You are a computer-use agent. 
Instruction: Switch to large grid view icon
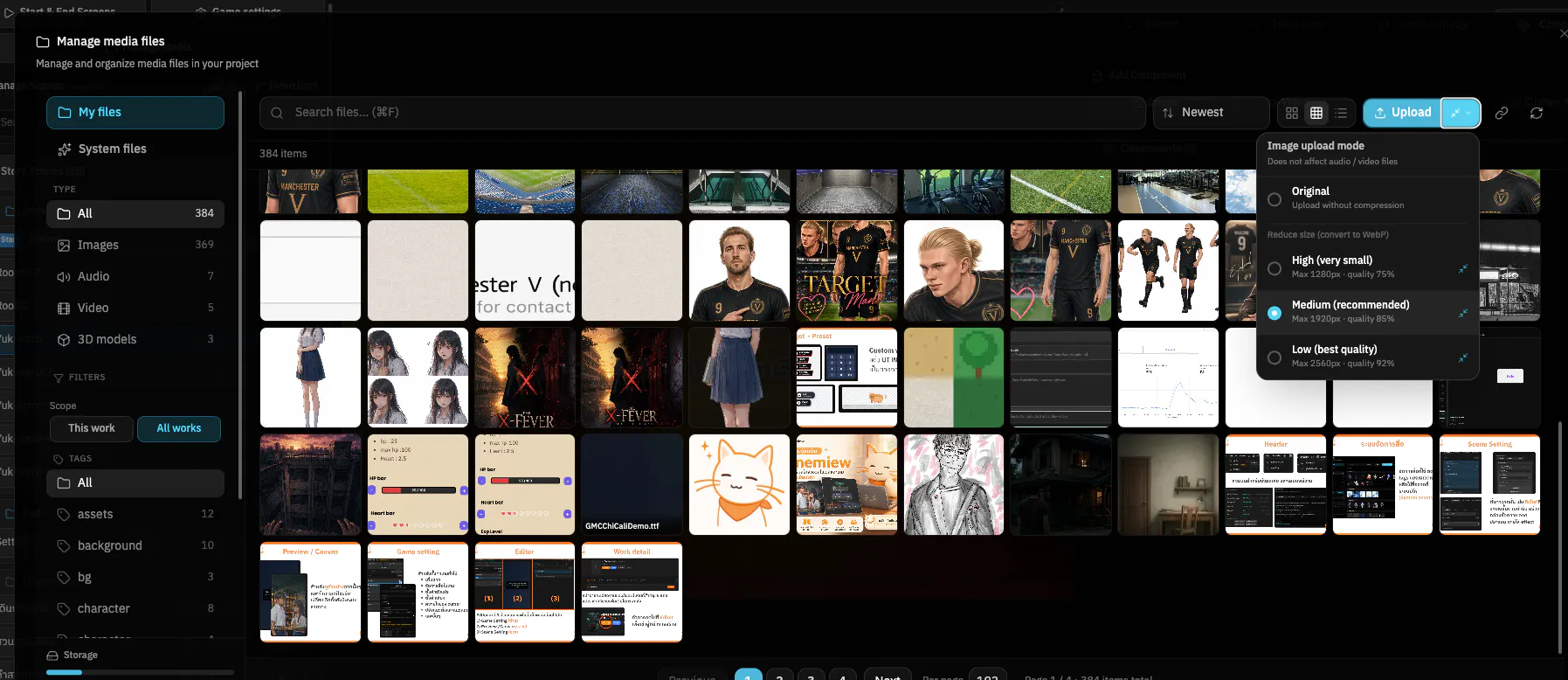tap(1292, 113)
